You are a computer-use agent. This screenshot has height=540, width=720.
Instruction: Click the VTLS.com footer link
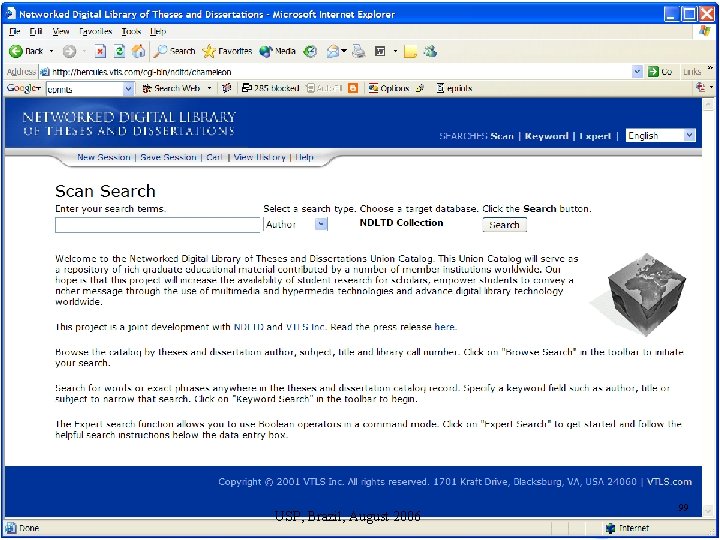click(669, 482)
